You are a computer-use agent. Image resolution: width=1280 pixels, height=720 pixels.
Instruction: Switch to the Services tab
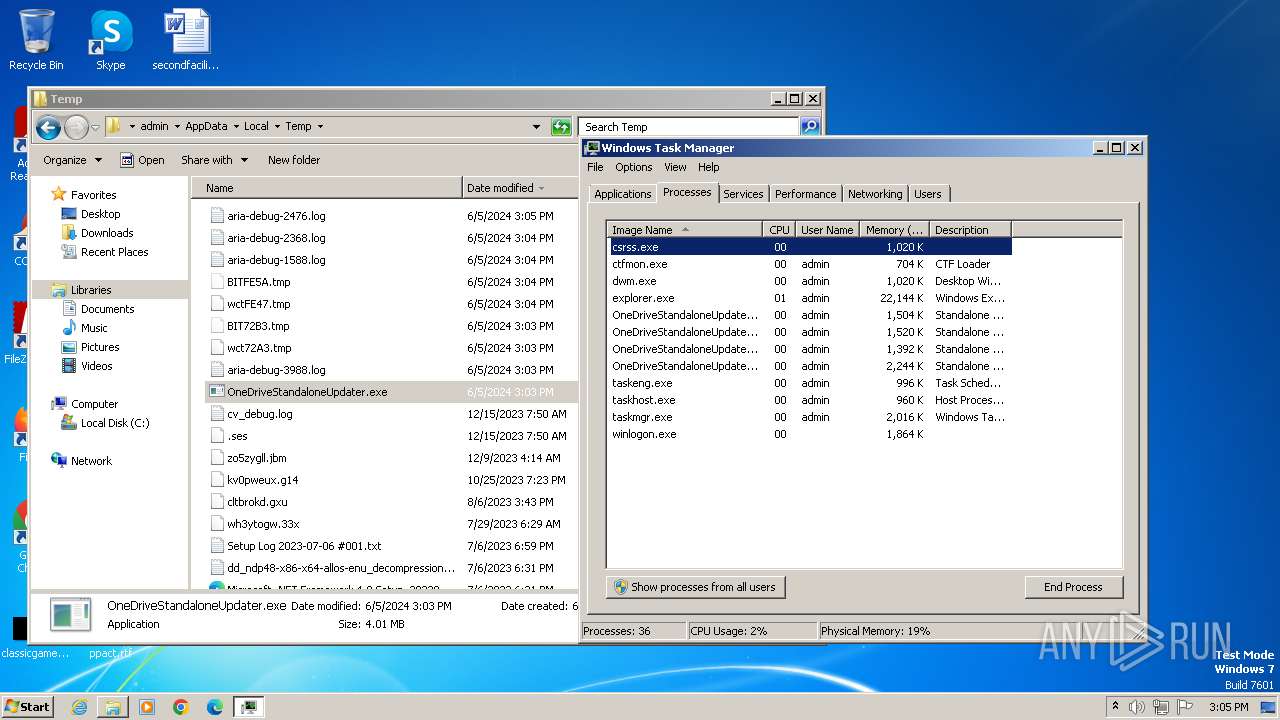point(743,194)
